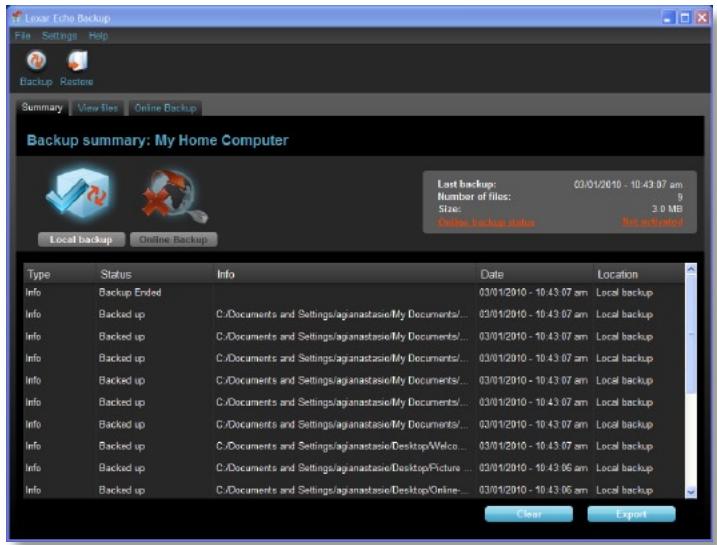The width and height of the screenshot is (717, 545).
Task: Export the log with Export button
Action: tap(631, 514)
